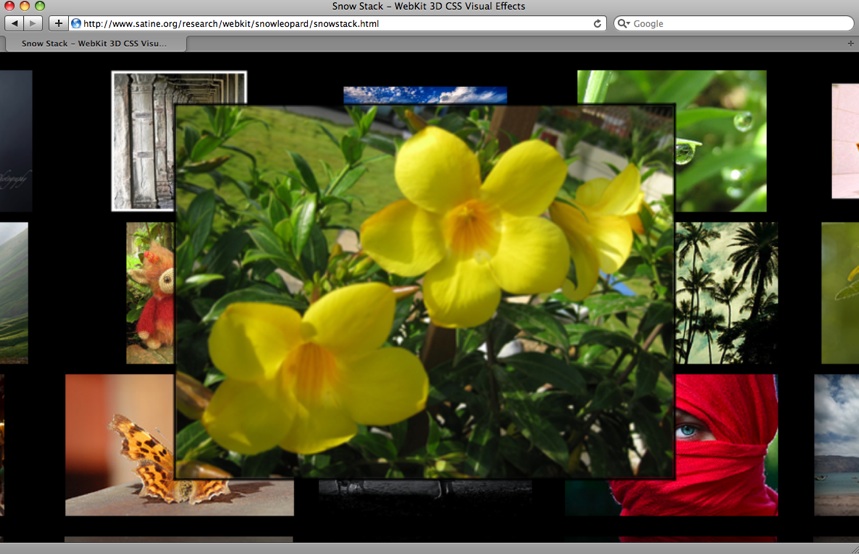Open the red veil blue eye portrait
This screenshot has width=859, height=554.
point(726,445)
